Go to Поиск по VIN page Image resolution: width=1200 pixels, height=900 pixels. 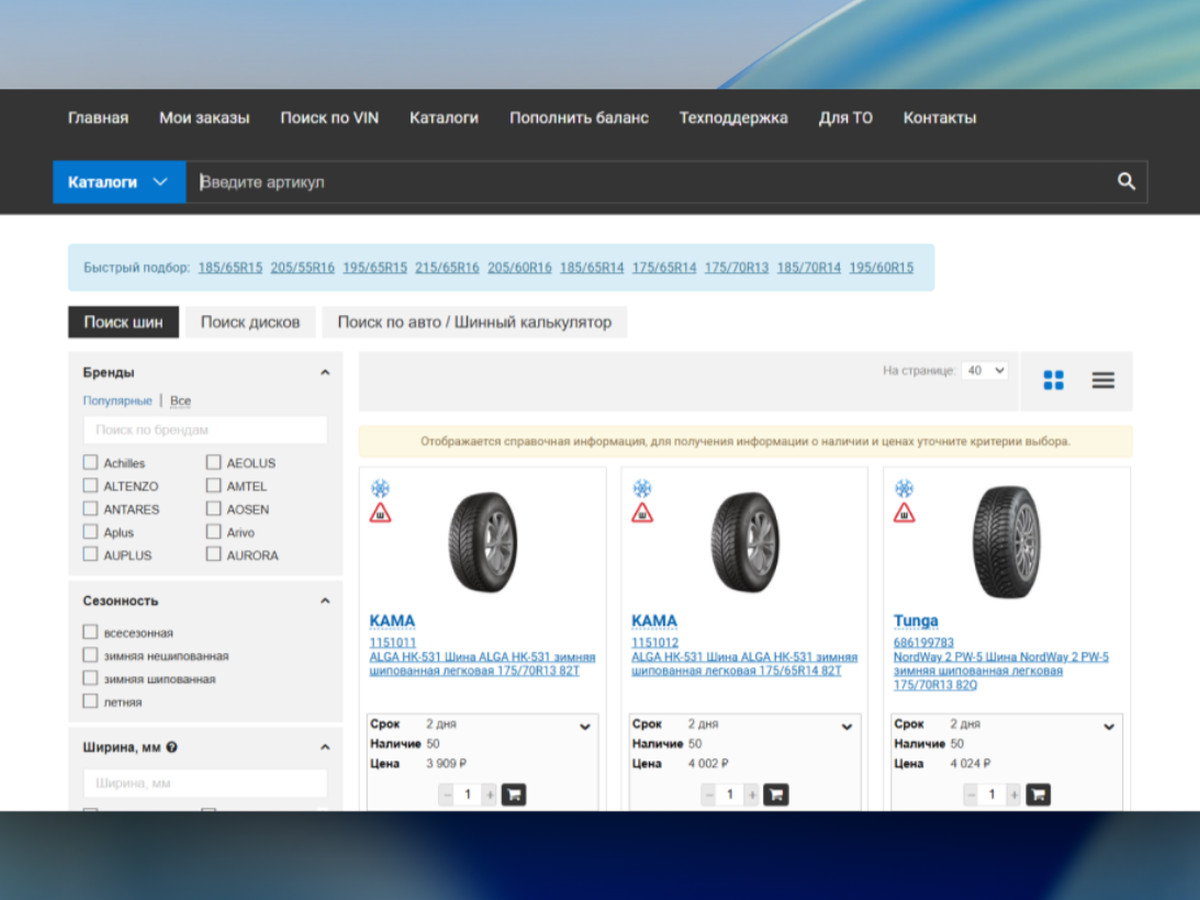(330, 118)
